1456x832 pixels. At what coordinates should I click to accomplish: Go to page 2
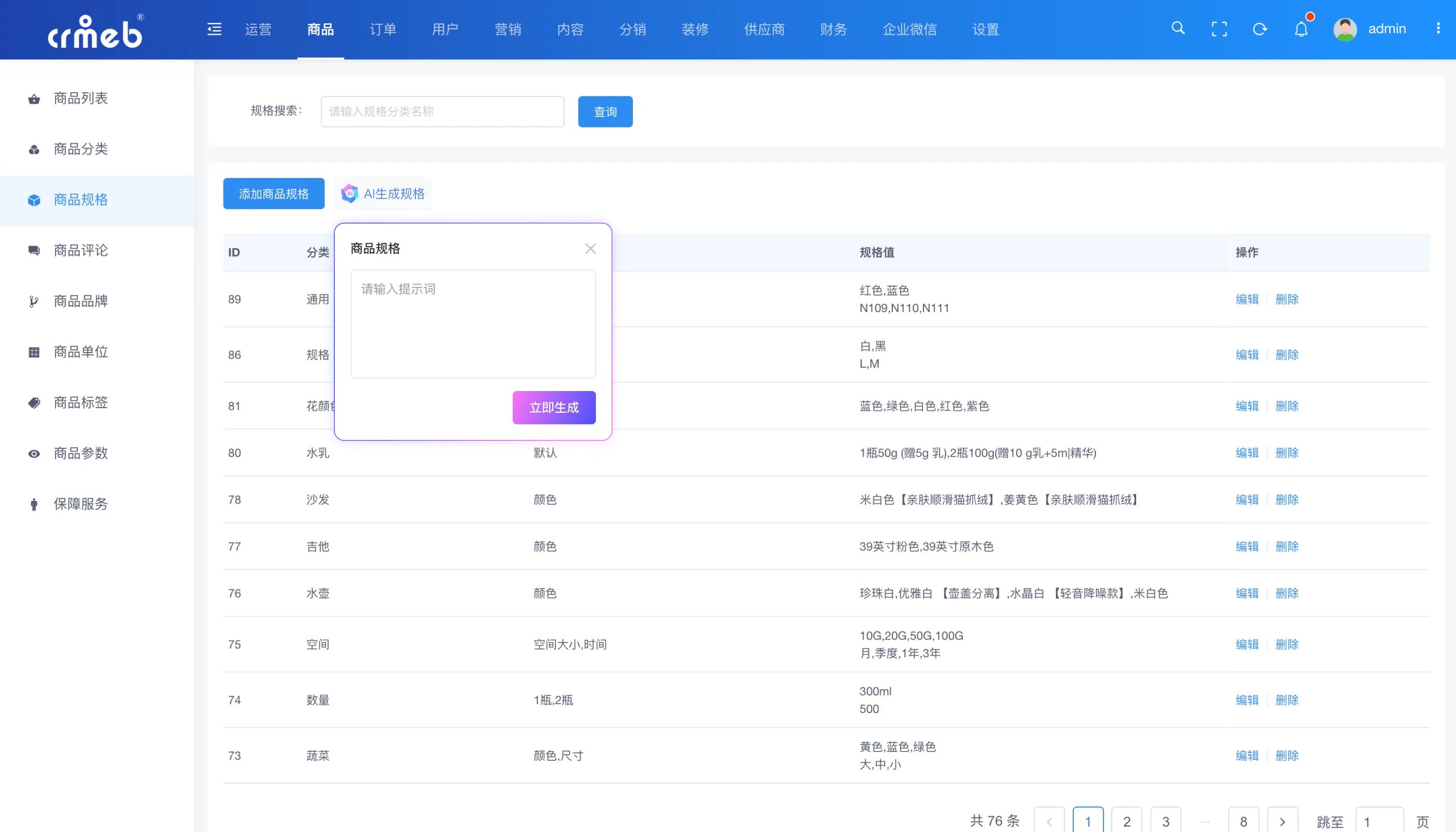coord(1127,822)
